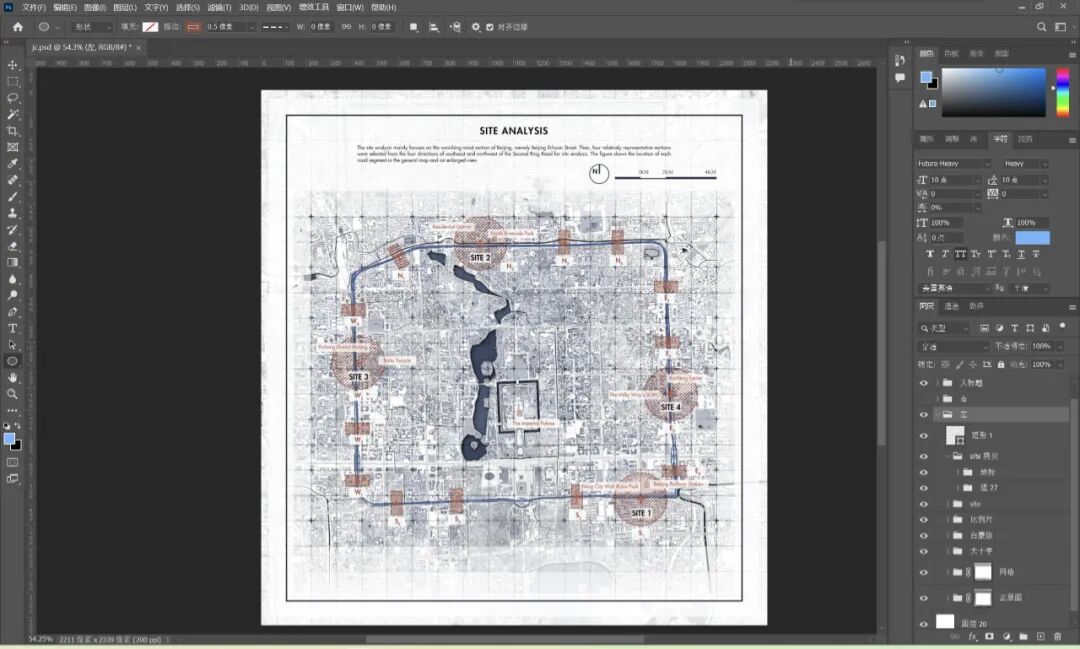Image resolution: width=1080 pixels, height=649 pixels.
Task: Open the dashed stroke style dropdown
Action: (274, 27)
